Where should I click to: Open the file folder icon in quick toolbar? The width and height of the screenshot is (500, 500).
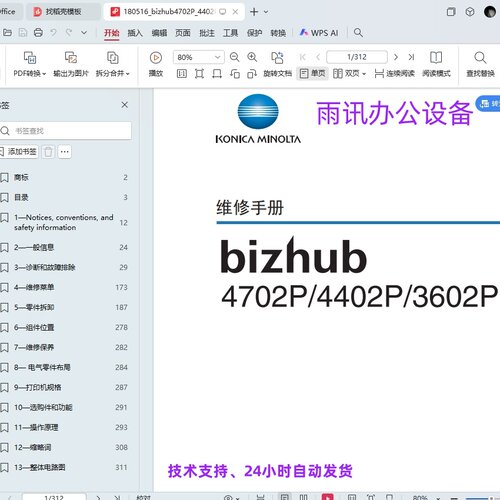tap(7, 33)
